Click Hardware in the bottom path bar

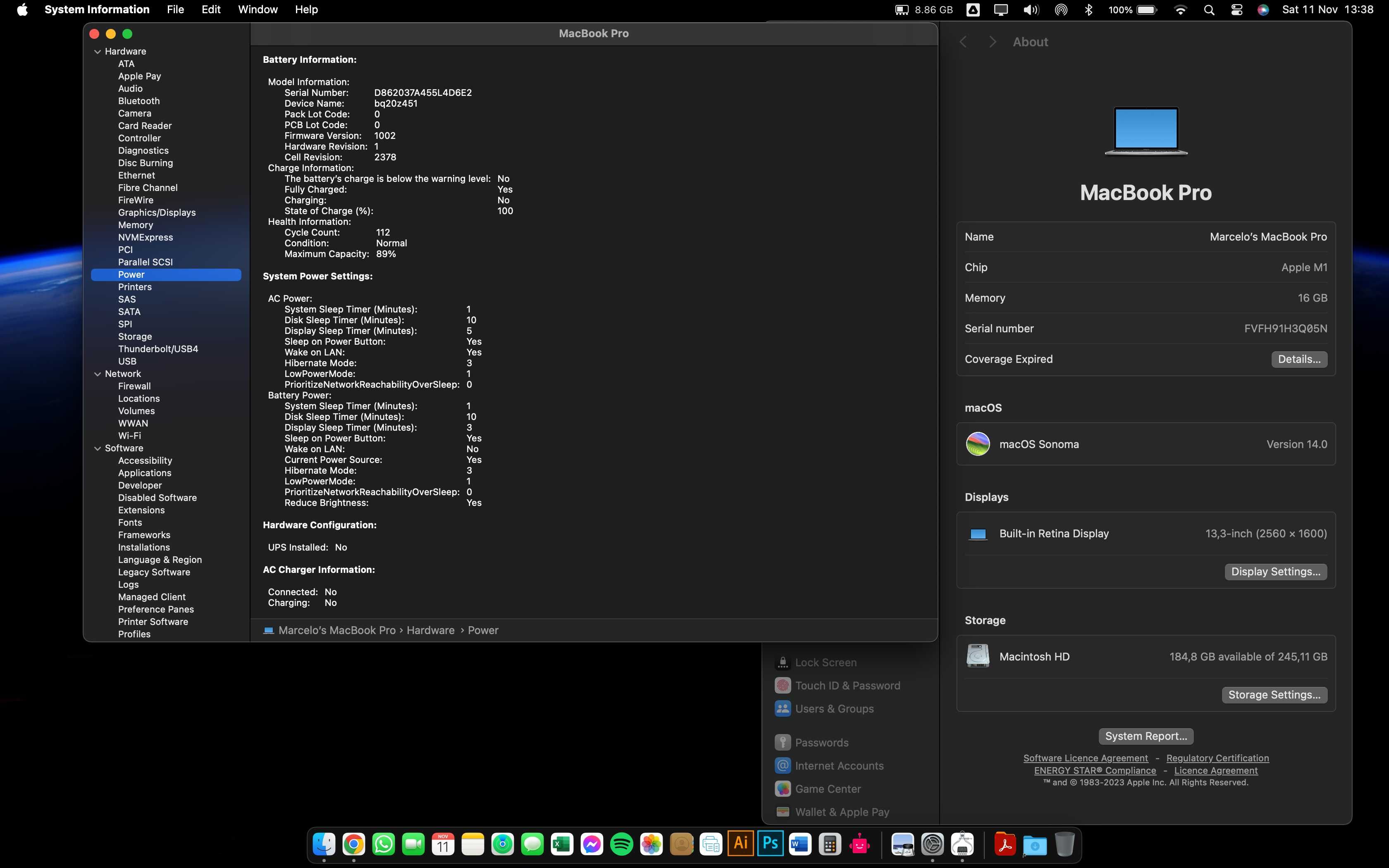pos(430,630)
